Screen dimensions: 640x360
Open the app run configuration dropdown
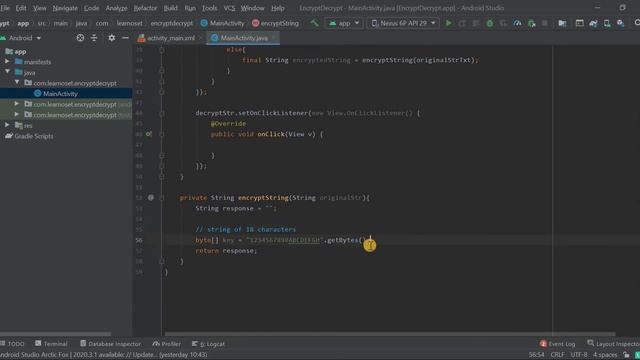(344, 23)
